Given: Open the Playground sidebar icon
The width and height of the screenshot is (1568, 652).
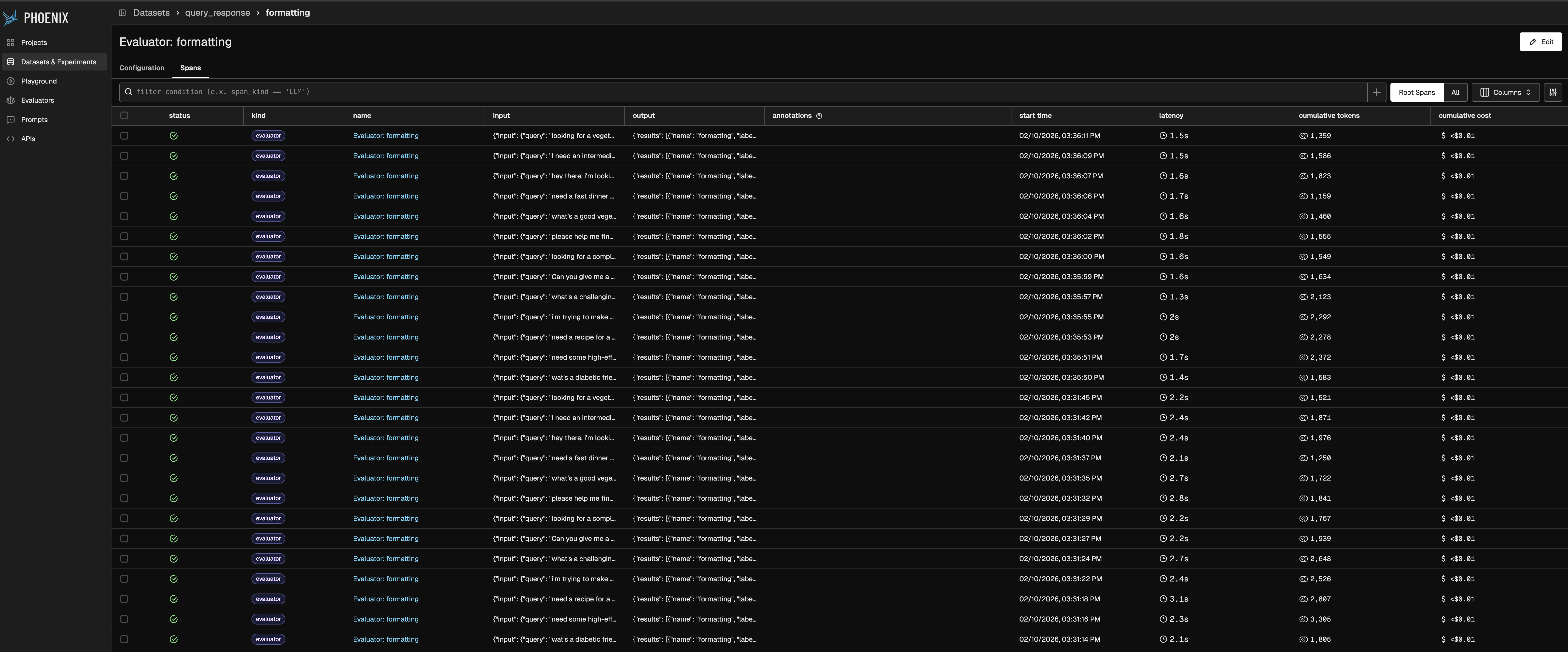Looking at the screenshot, I should pyautogui.click(x=10, y=81).
